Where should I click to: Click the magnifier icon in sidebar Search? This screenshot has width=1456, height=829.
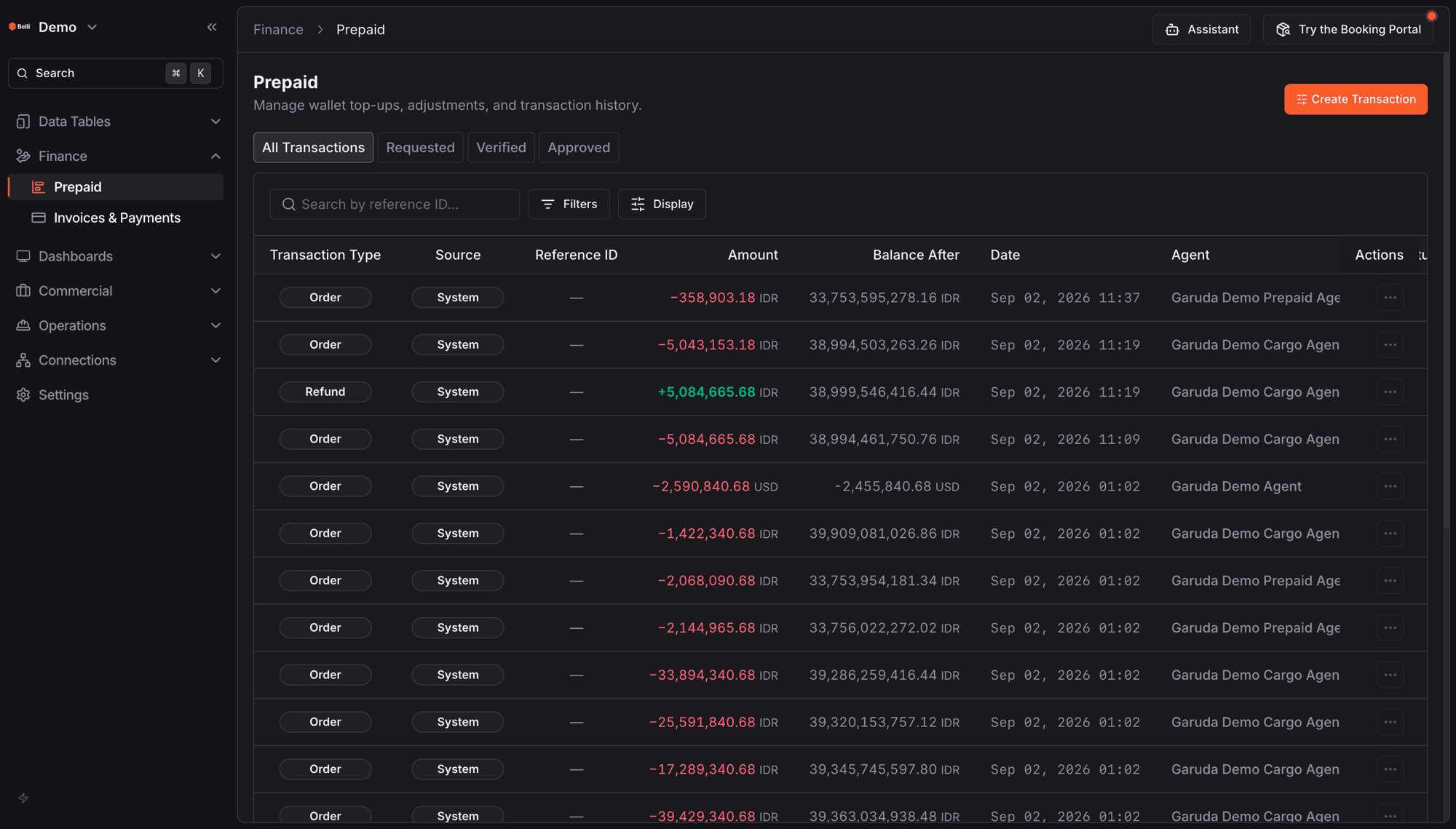23,74
